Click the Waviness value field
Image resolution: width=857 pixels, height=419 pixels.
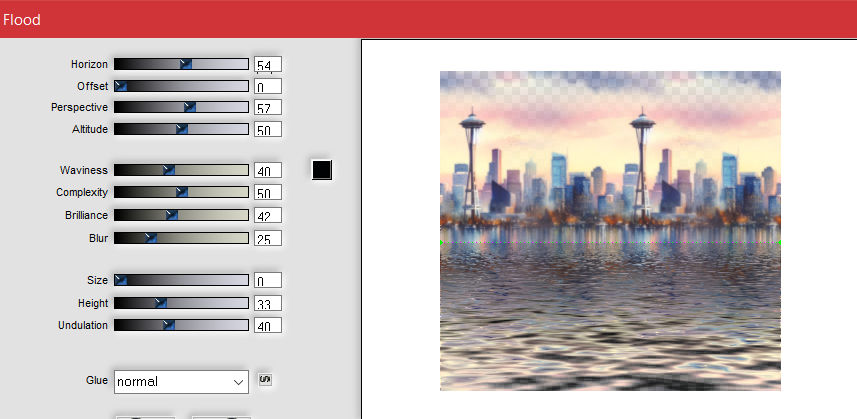click(x=268, y=170)
